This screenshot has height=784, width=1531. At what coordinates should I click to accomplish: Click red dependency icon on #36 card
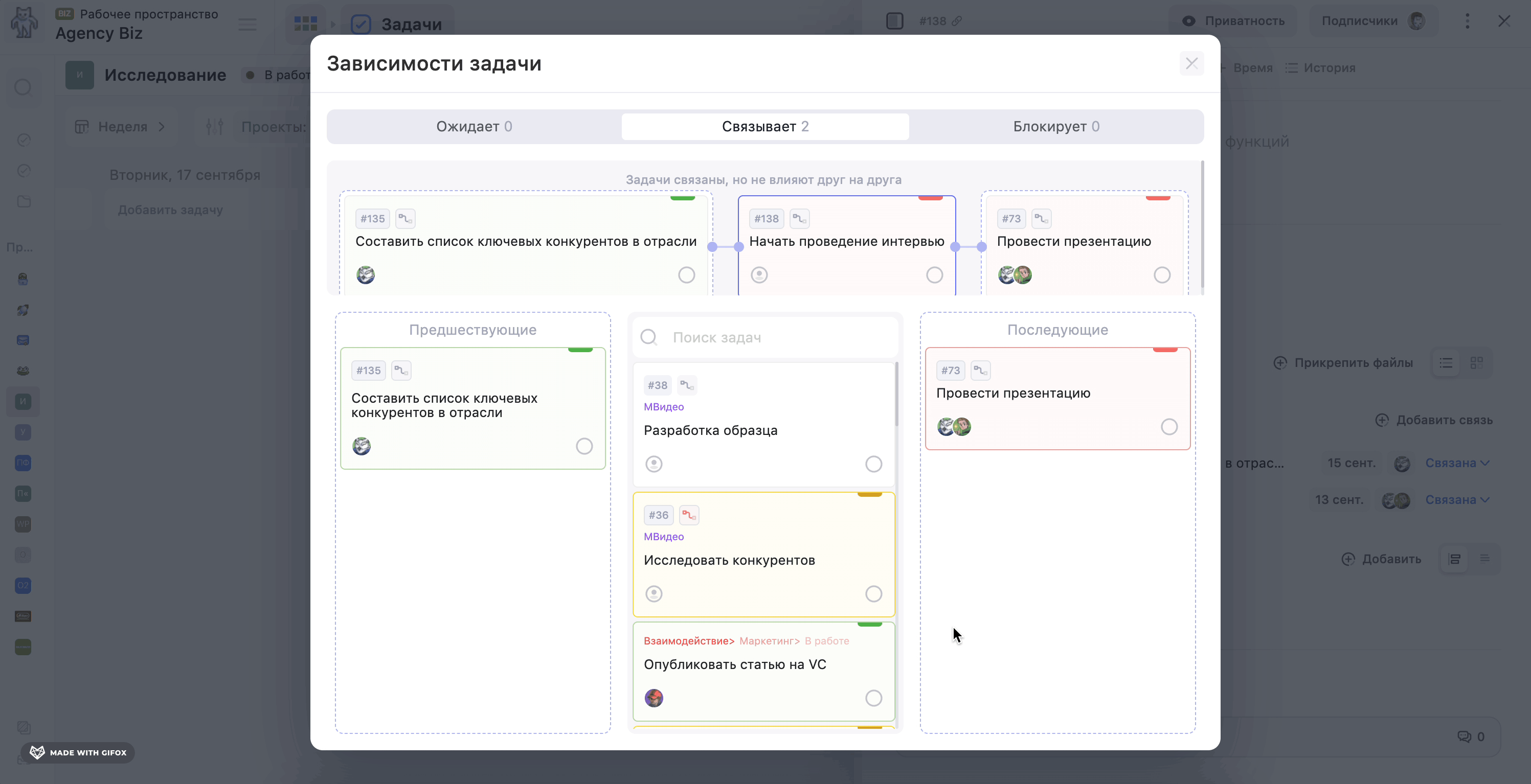click(x=689, y=516)
